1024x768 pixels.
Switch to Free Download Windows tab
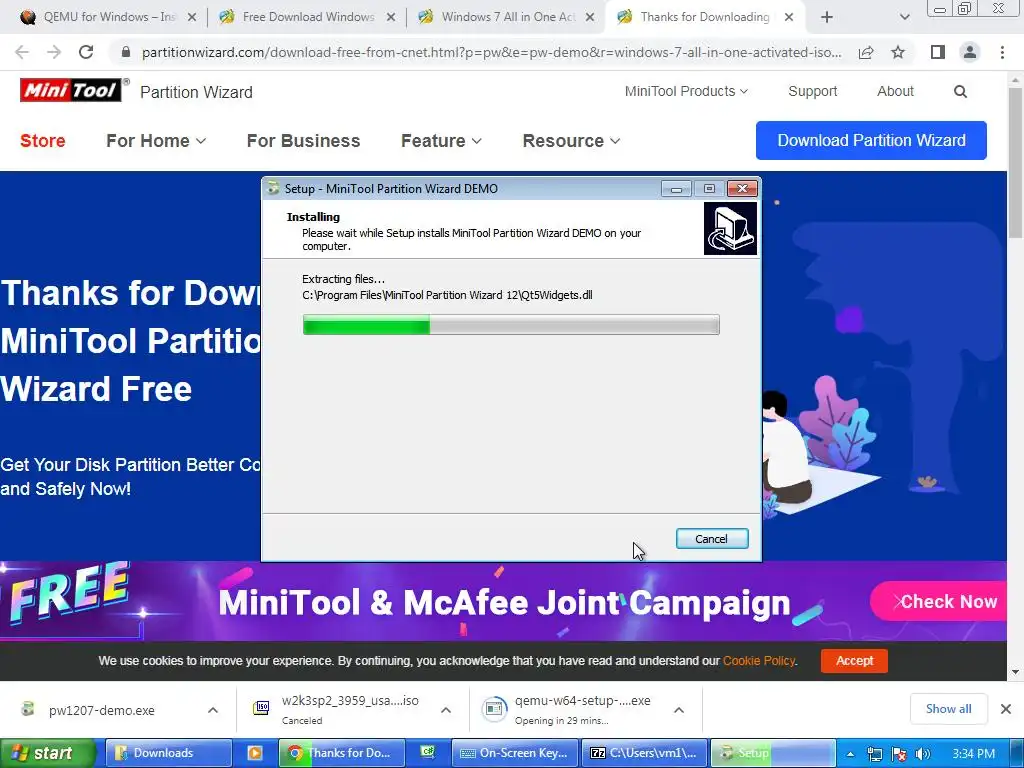pos(307,17)
